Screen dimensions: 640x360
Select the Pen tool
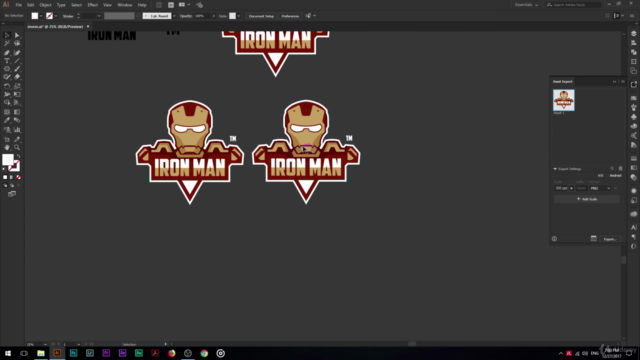[7, 53]
